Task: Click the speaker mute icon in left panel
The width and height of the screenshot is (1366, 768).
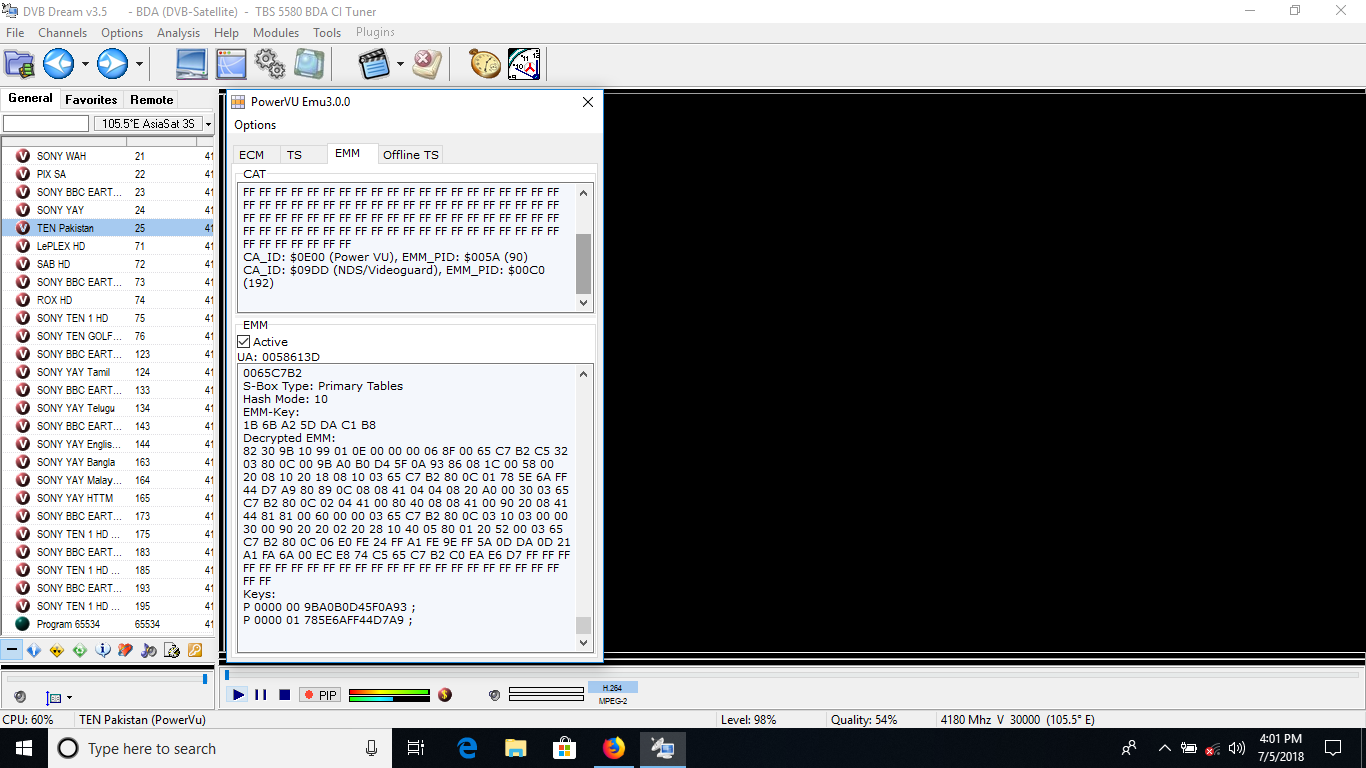Action: [20, 697]
